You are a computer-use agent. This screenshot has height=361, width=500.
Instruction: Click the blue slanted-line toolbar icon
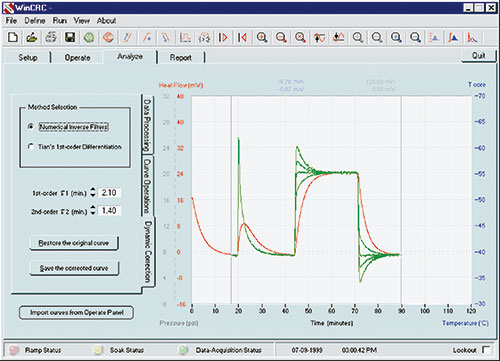tap(127, 37)
